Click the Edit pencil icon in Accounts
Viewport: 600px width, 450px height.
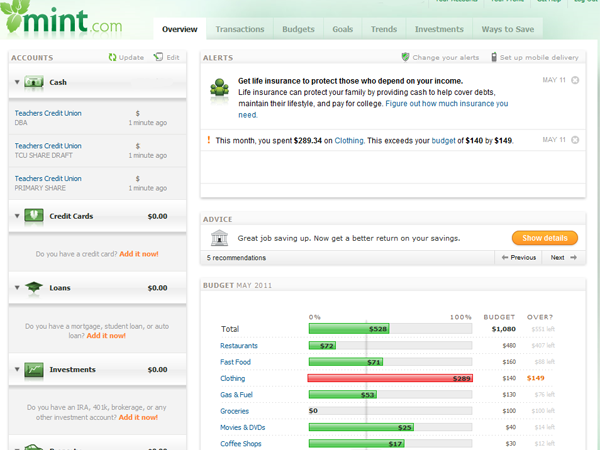coord(158,57)
